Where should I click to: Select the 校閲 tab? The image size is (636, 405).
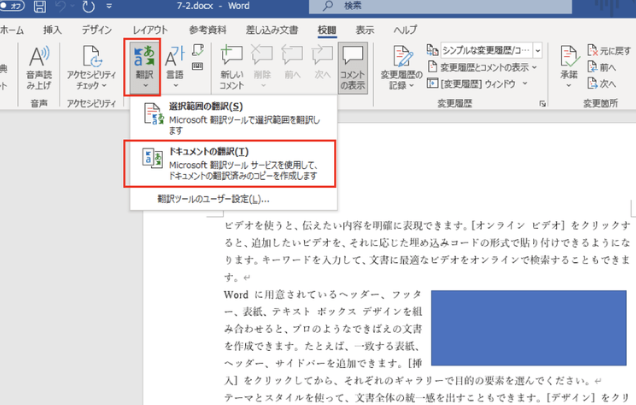click(327, 30)
